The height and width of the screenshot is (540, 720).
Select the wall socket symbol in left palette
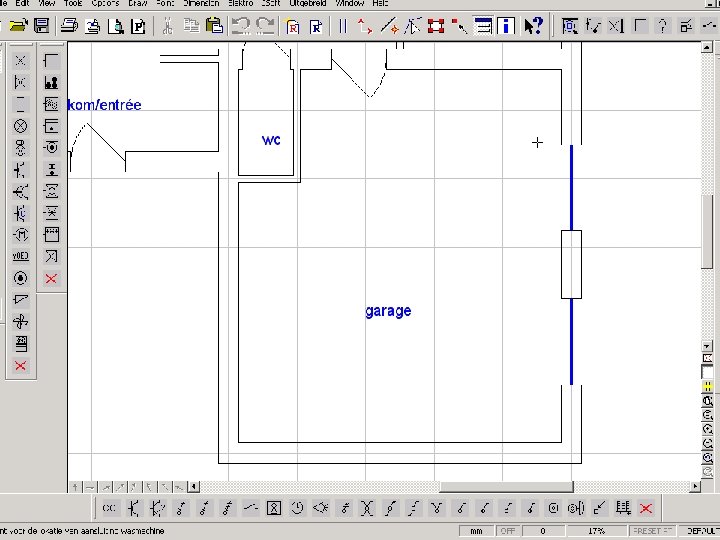click(x=20, y=169)
